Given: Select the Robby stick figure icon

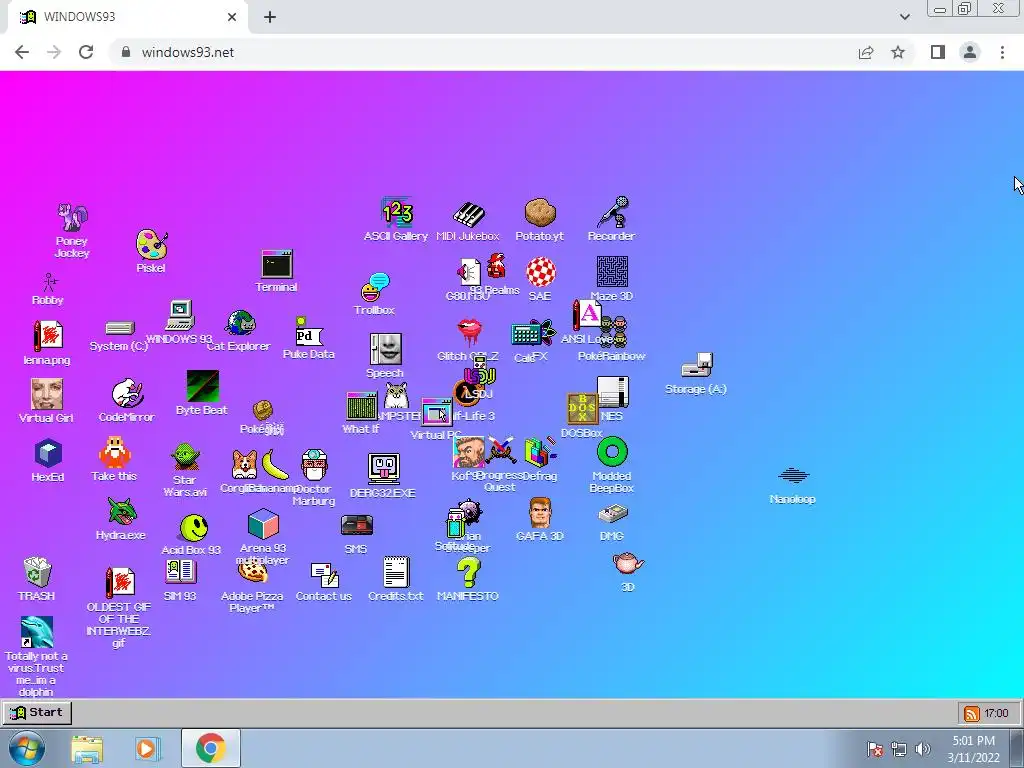Looking at the screenshot, I should [49, 282].
